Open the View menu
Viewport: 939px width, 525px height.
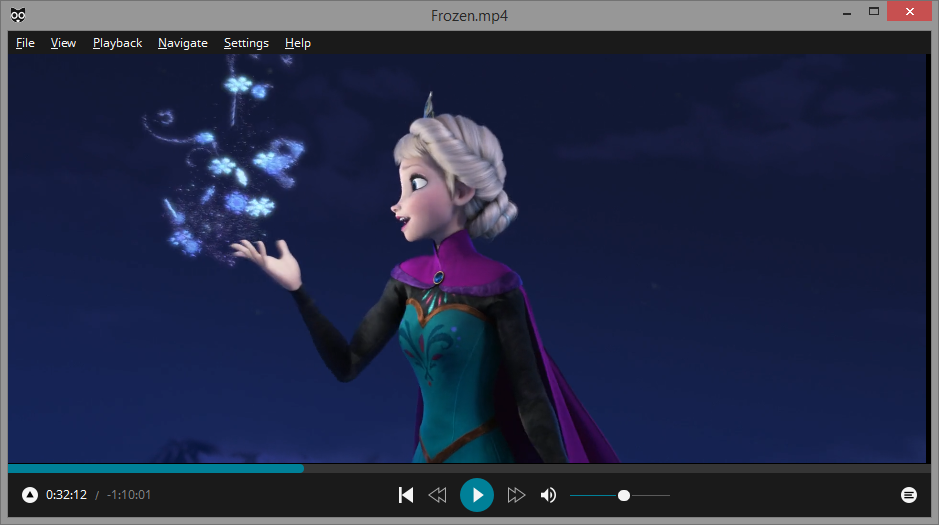[x=63, y=43]
